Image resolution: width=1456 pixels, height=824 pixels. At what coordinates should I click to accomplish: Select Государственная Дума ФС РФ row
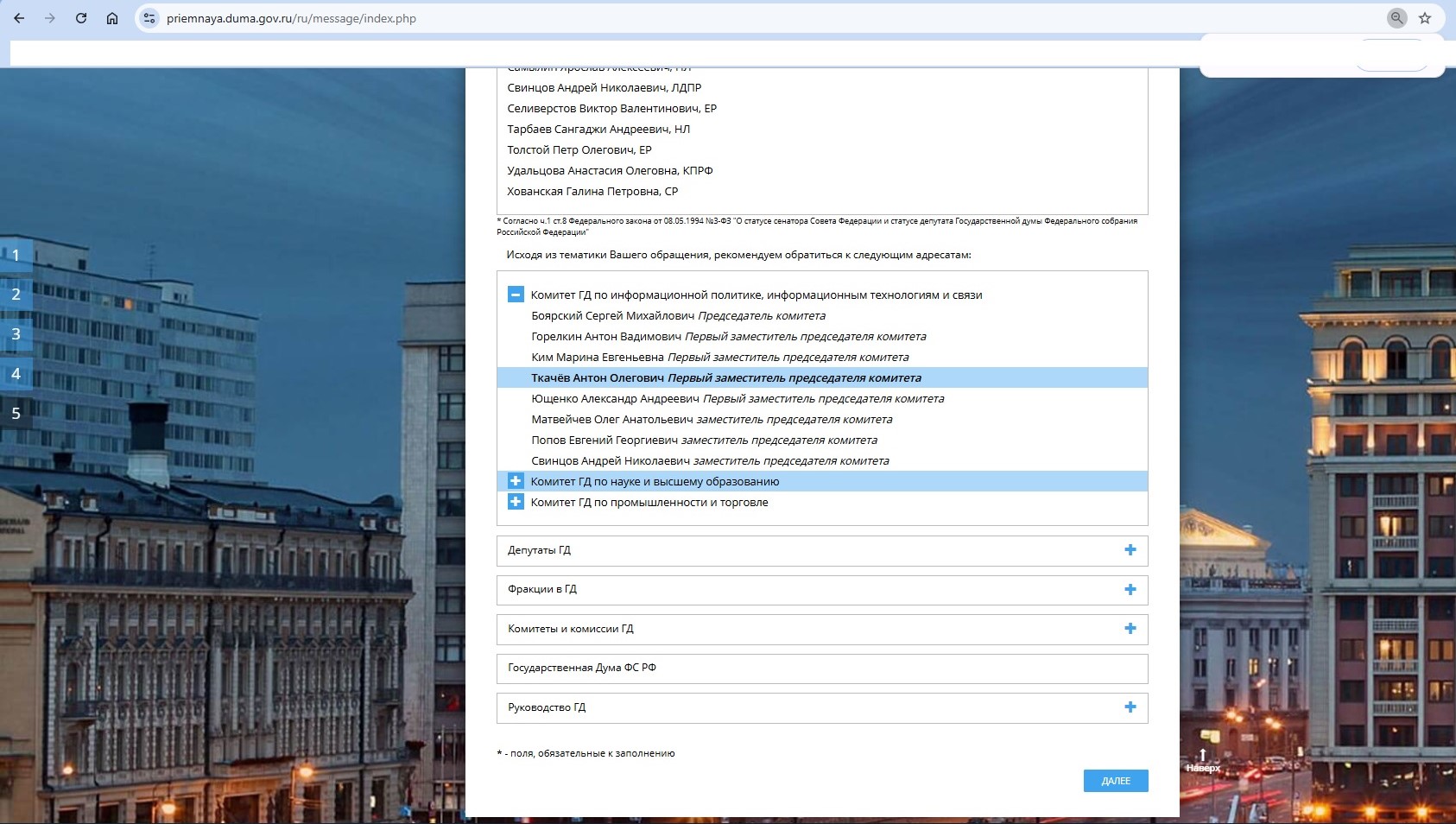(x=822, y=669)
